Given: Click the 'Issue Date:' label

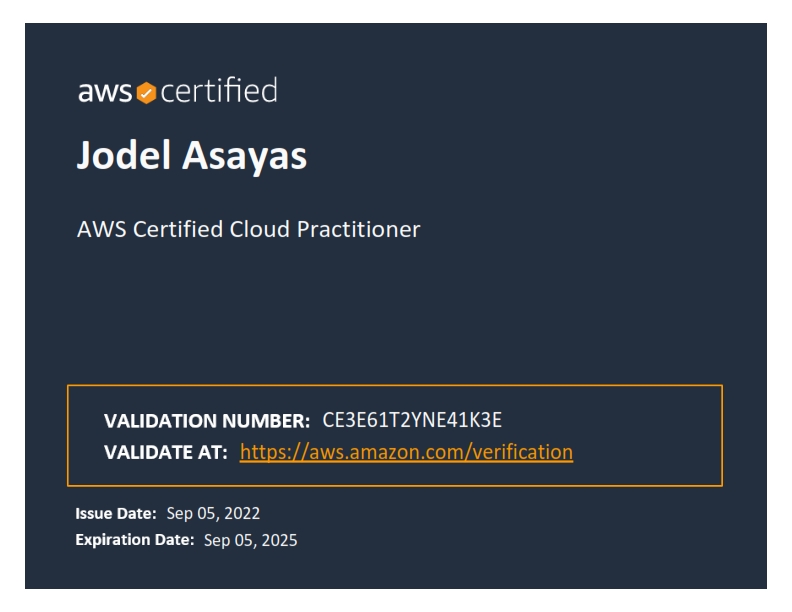Looking at the screenshot, I should coord(116,514).
